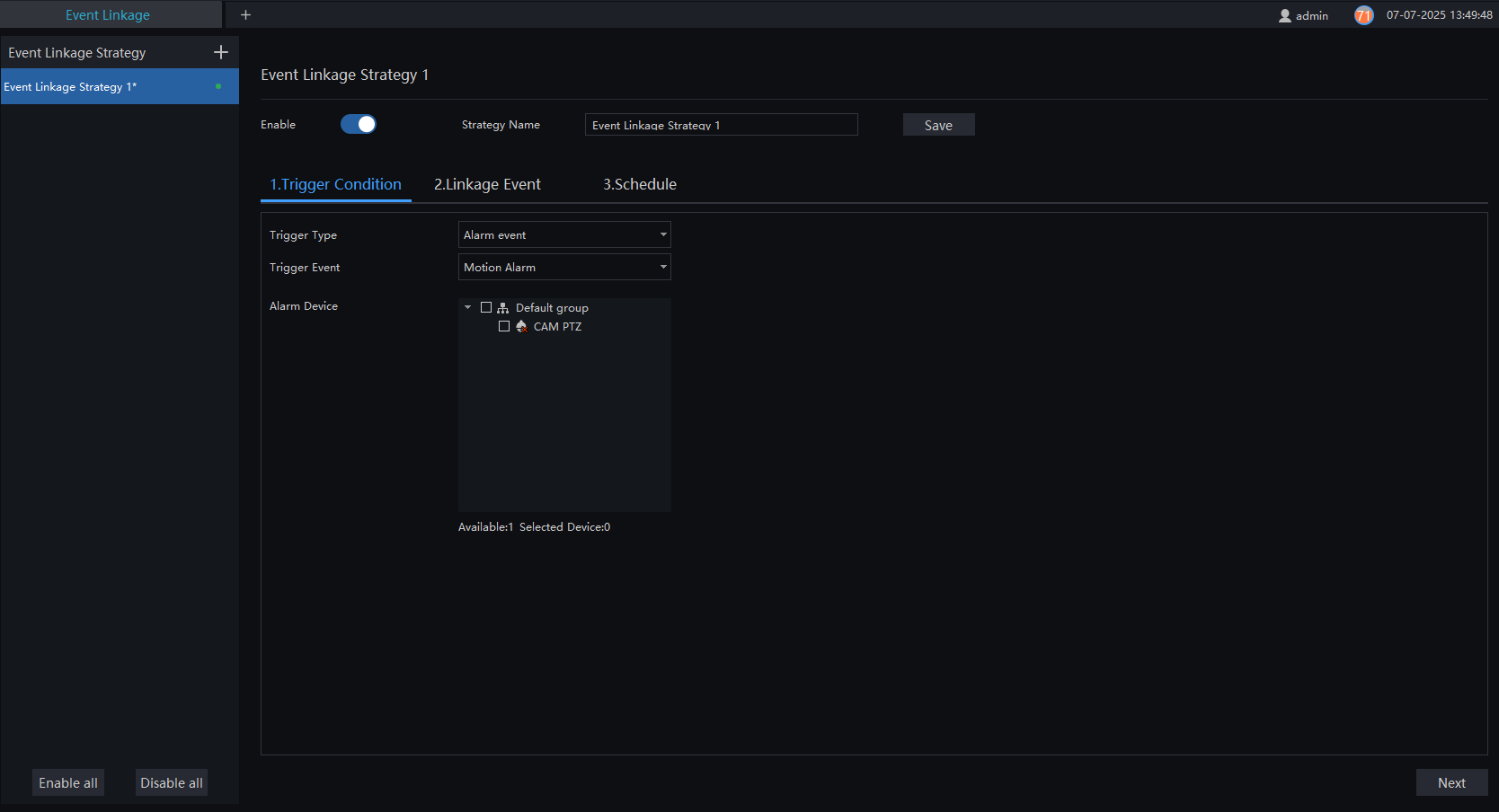Select the 1.Trigger Condition tab
Image resolution: width=1499 pixels, height=812 pixels.
336,184
